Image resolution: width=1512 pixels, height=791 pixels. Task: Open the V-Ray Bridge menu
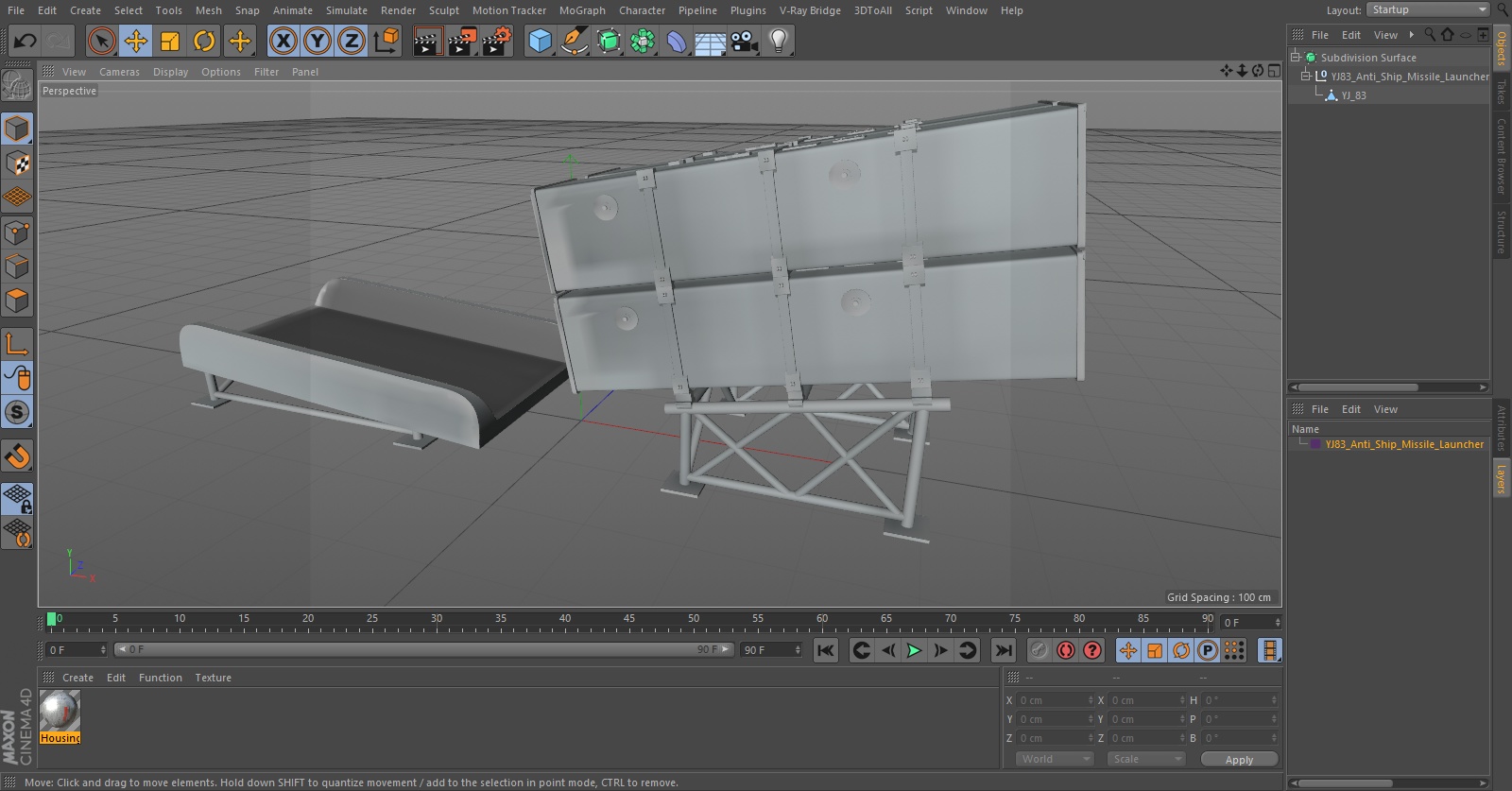(x=810, y=10)
